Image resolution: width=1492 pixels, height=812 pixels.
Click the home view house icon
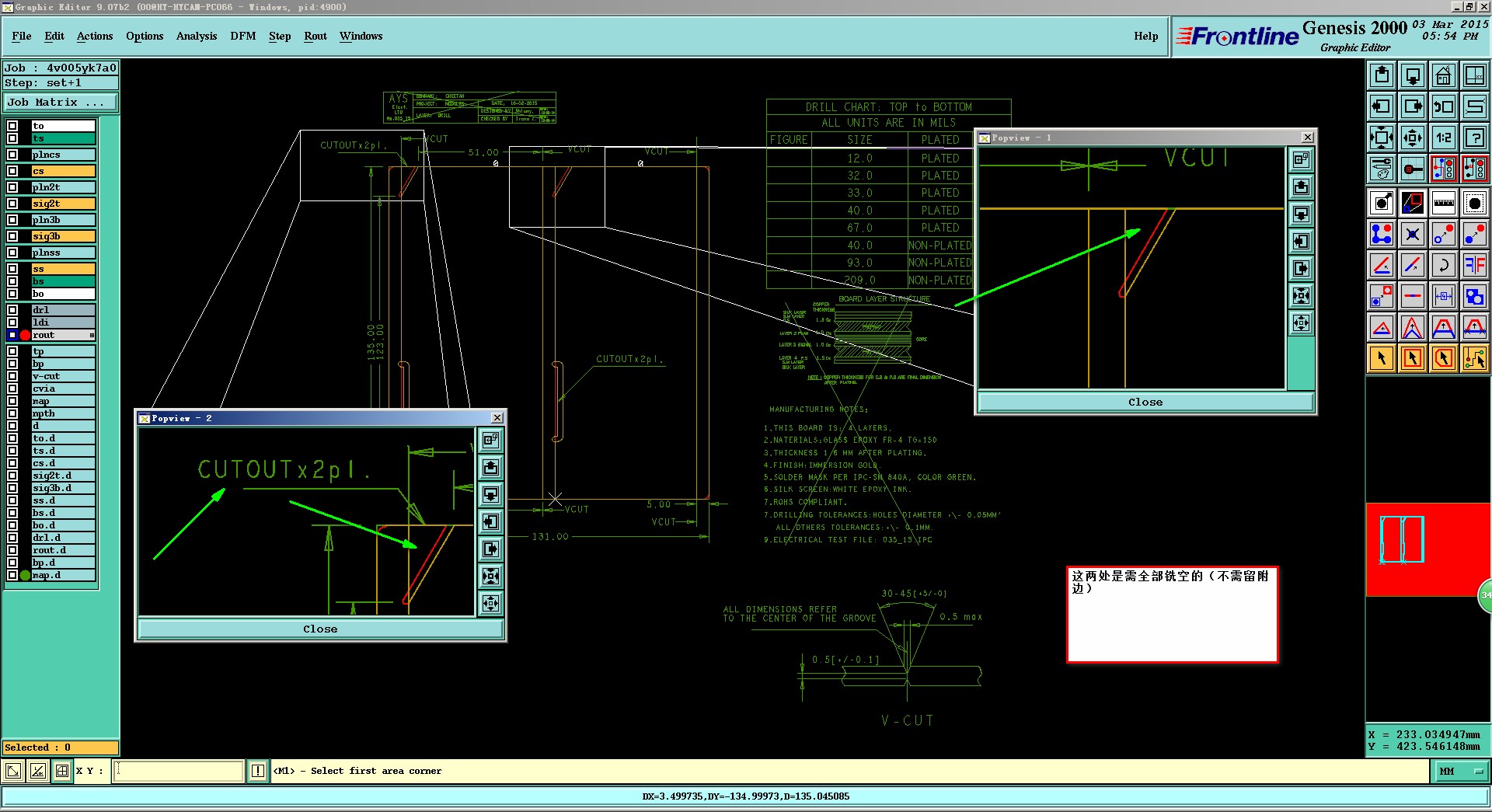click(1444, 75)
